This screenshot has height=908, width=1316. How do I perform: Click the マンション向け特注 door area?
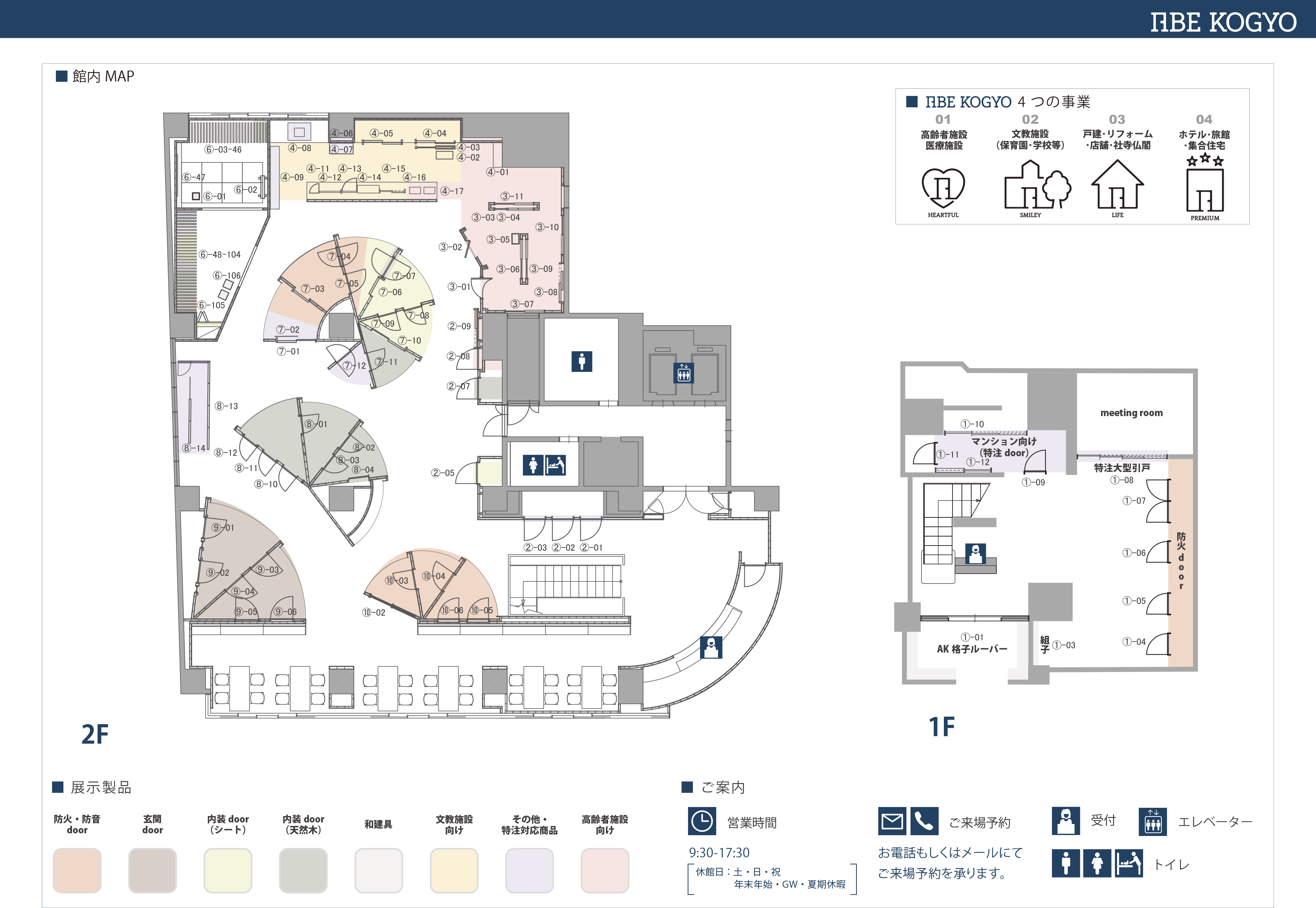pyautogui.click(x=1004, y=447)
